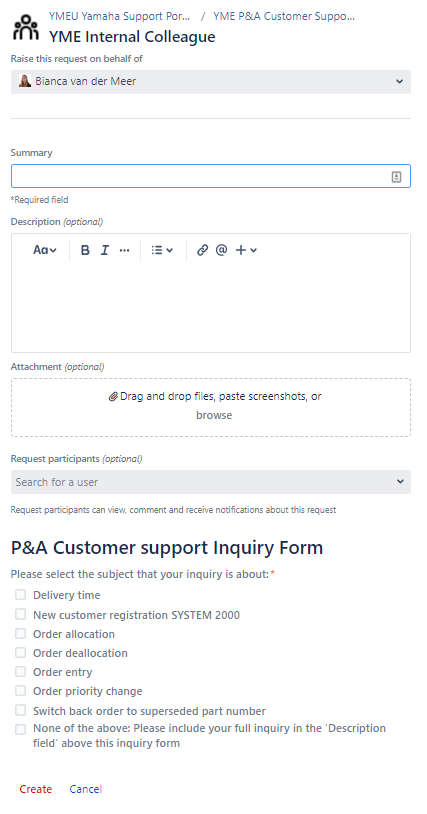This screenshot has height=814, width=427.
Task: Tick the Order allocation checkbox
Action: point(20,633)
